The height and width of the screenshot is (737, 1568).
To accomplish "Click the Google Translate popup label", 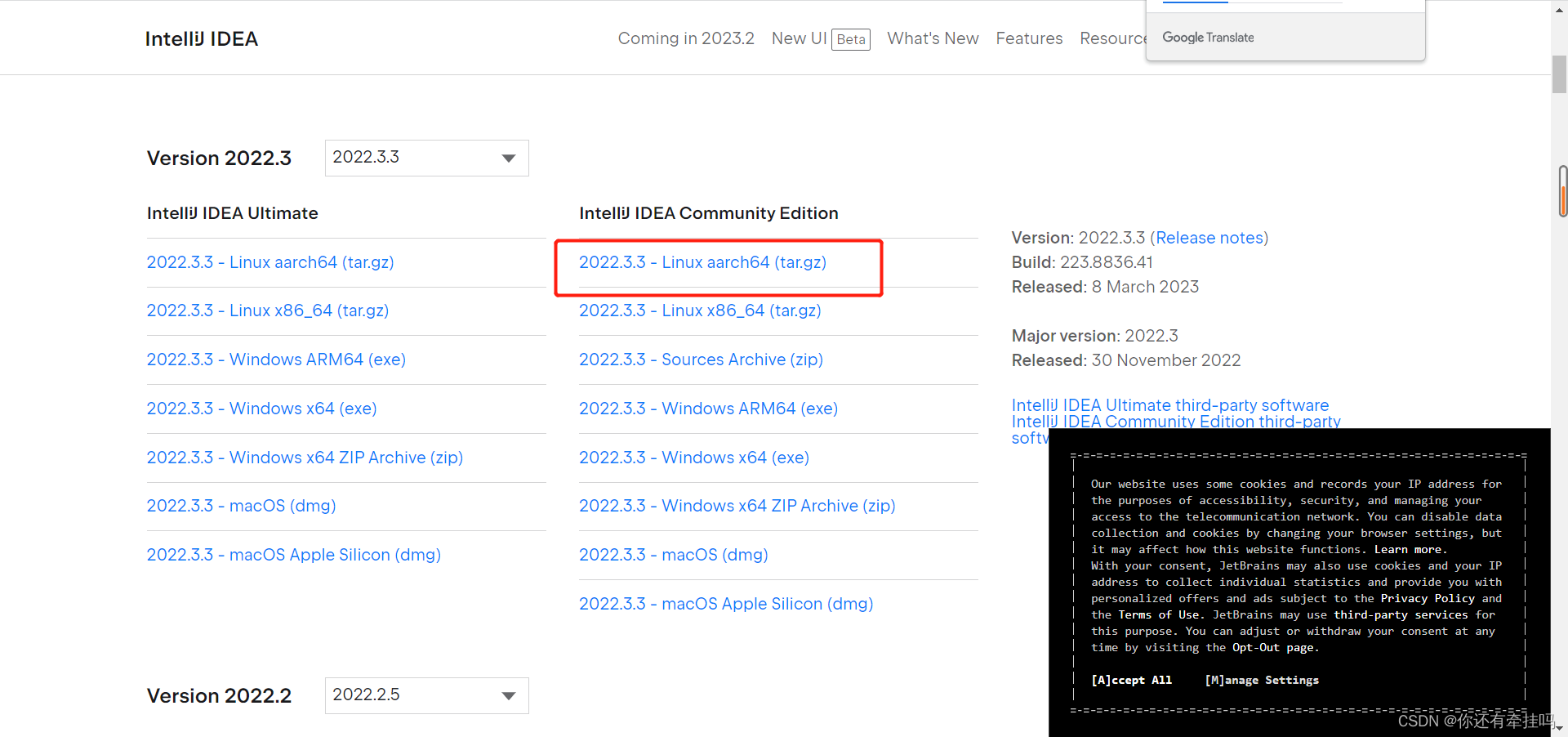I will [x=1208, y=38].
